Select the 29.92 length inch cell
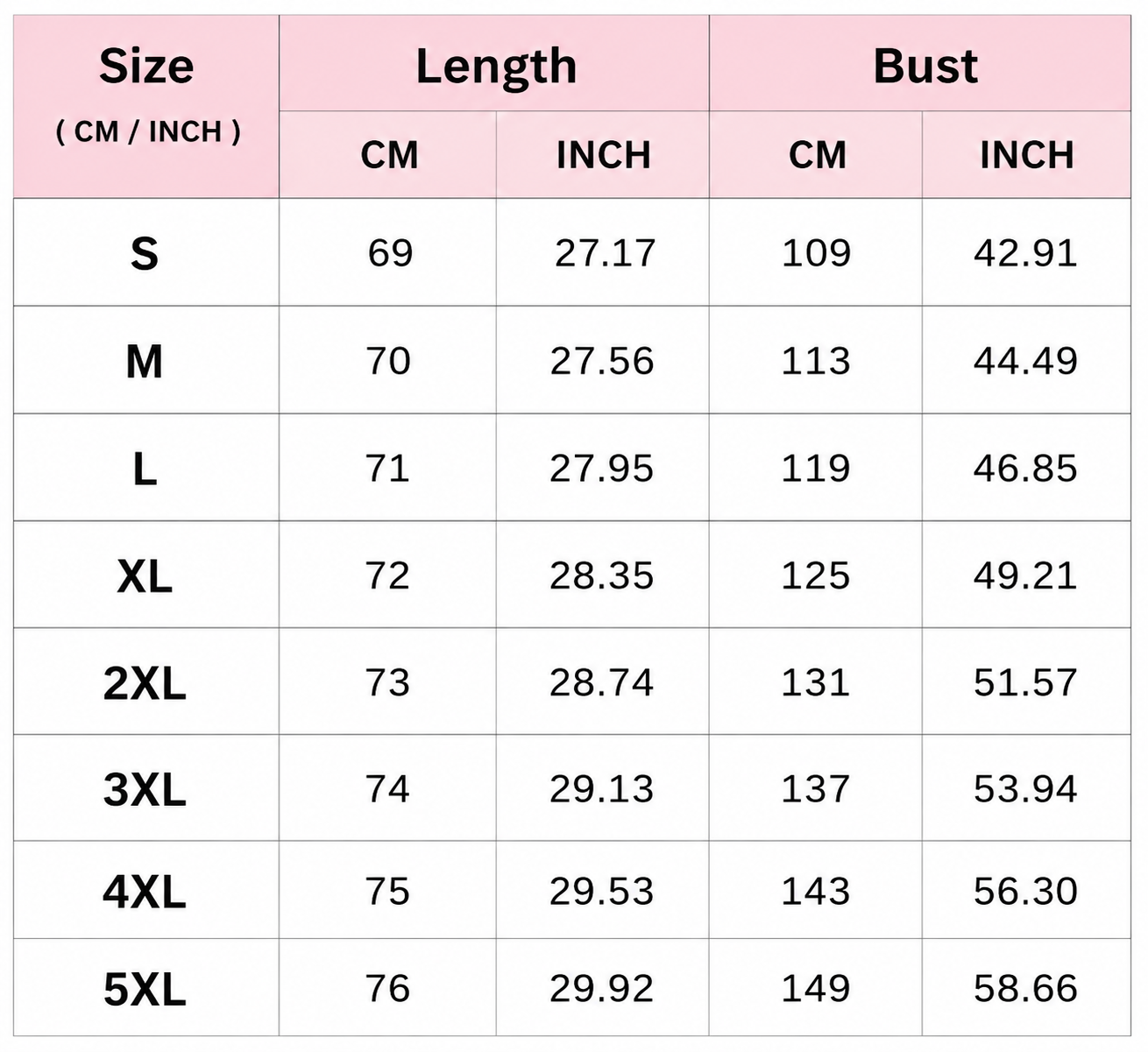Viewport: 1148px width, 1052px height. point(602,988)
